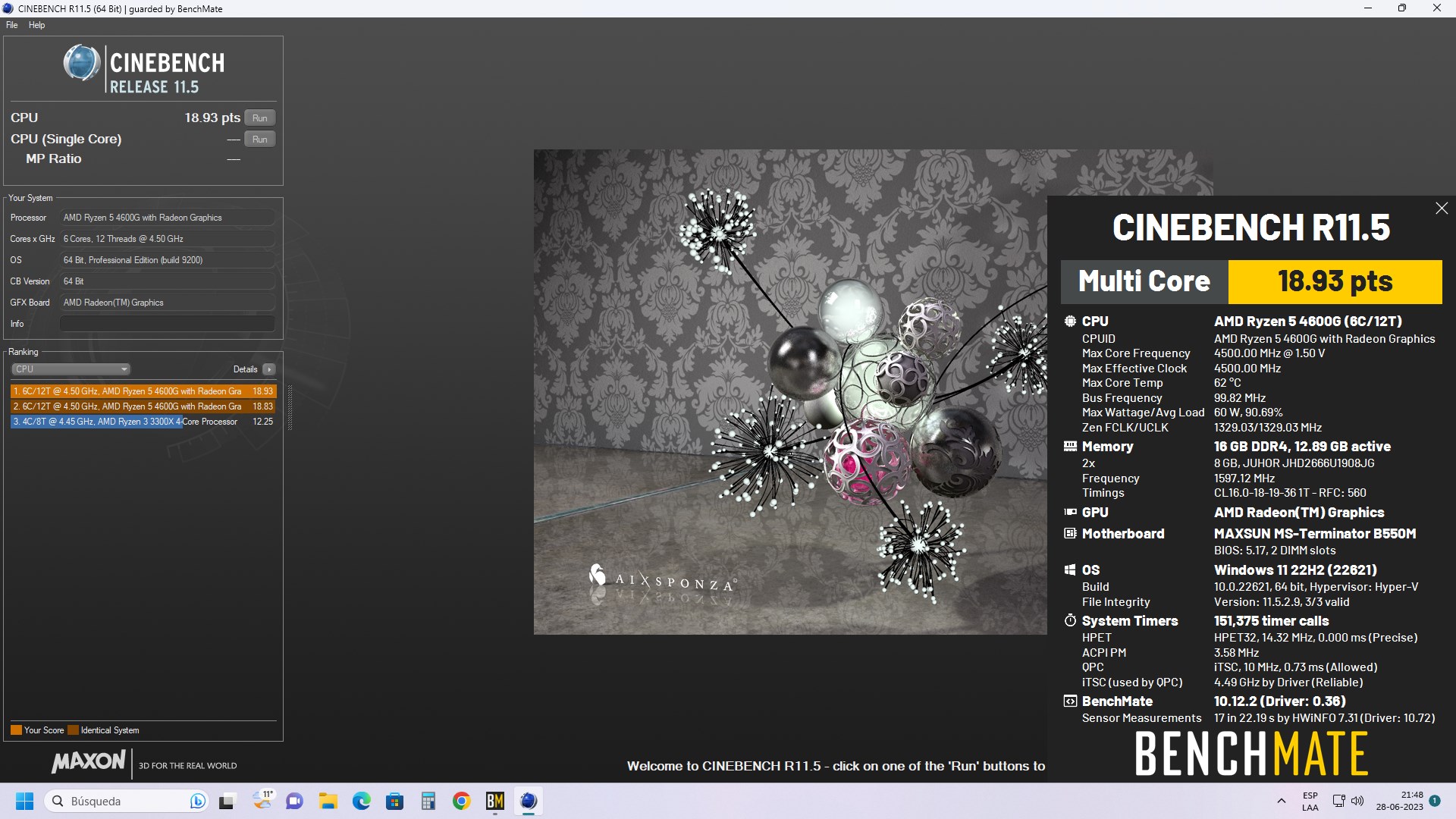Viewport: 1456px width, 819px height.
Task: Click the Memory icon in BenchMate panel
Action: click(1070, 446)
